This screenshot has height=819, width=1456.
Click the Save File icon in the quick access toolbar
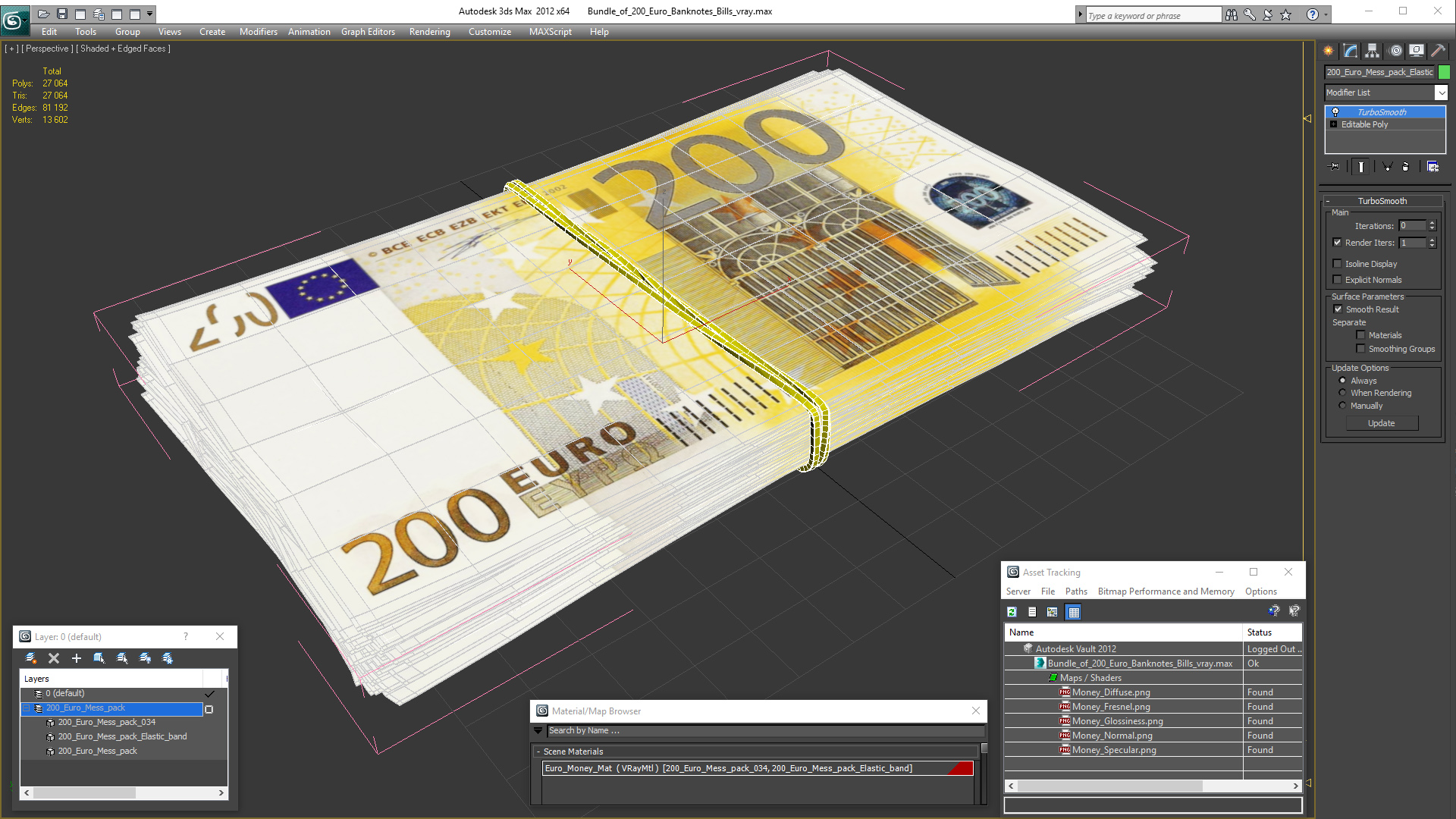(62, 14)
